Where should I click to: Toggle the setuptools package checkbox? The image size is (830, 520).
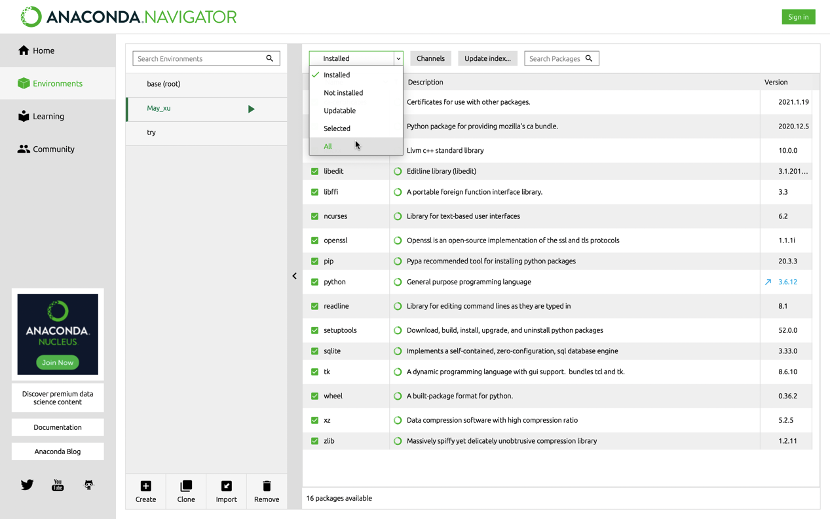pos(314,330)
